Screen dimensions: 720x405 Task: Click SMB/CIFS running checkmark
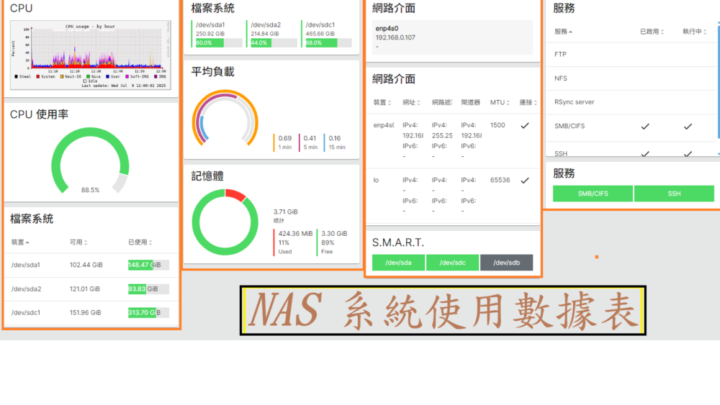tap(688, 126)
